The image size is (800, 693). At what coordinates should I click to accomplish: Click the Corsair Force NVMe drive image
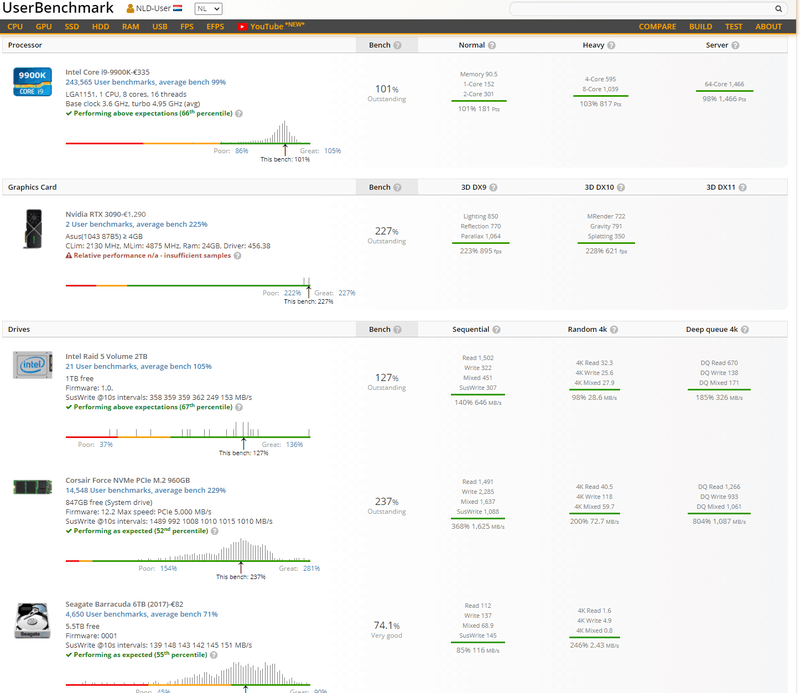[x=32, y=487]
